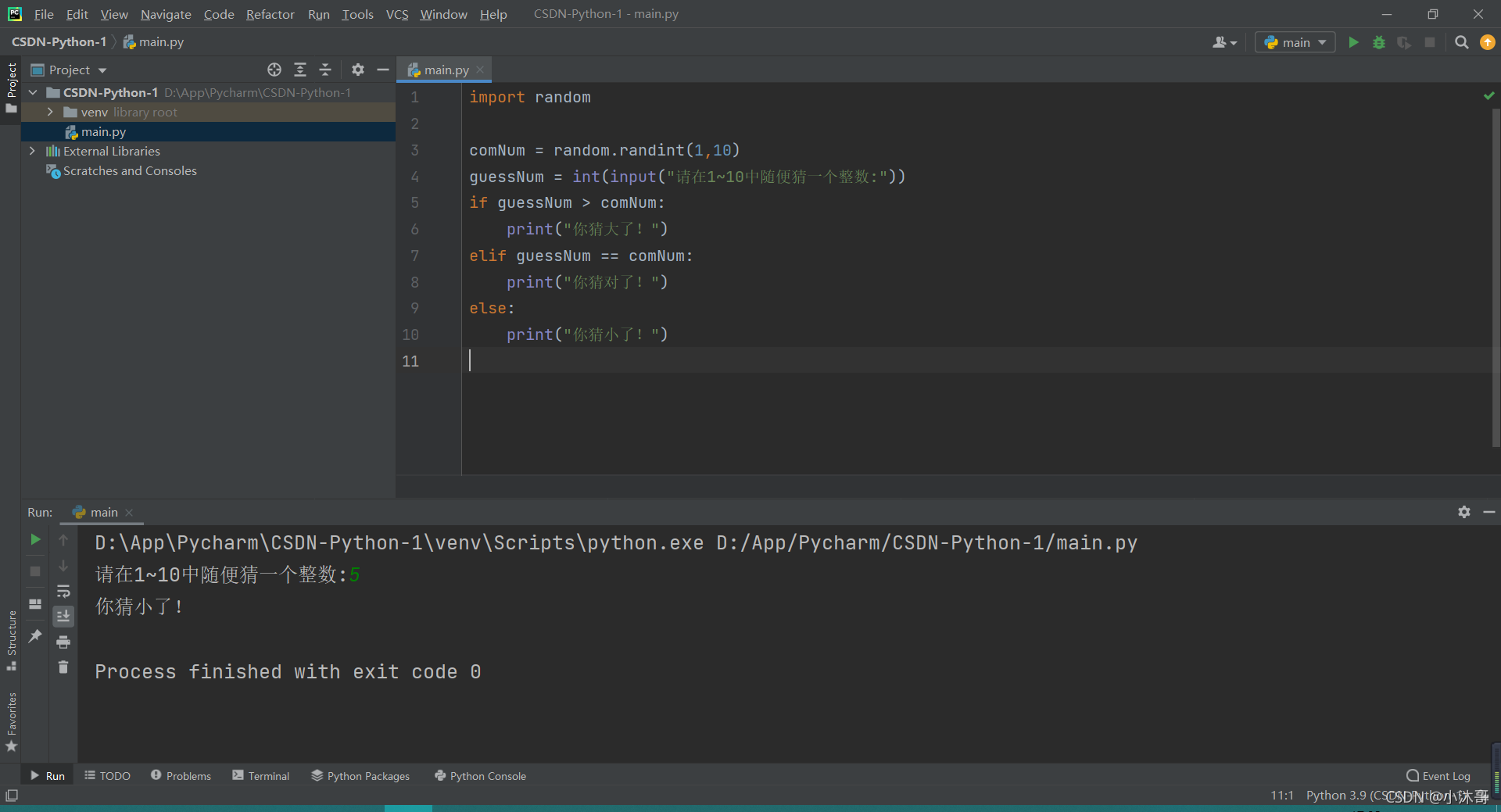The image size is (1501, 812).
Task: Open the Problems tool window
Action: [181, 776]
